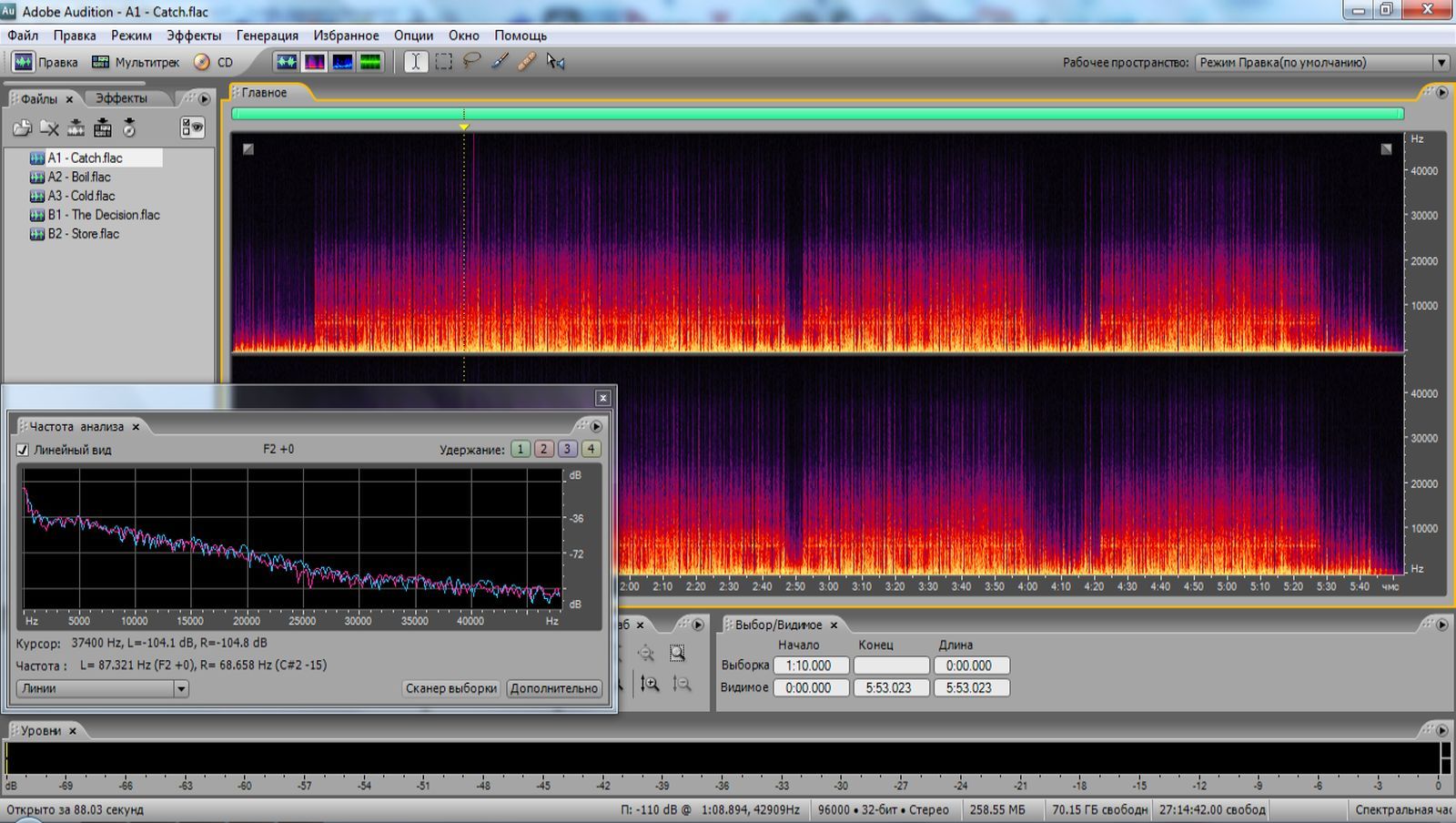Select the Spot Healing bandage tool

pos(527,62)
